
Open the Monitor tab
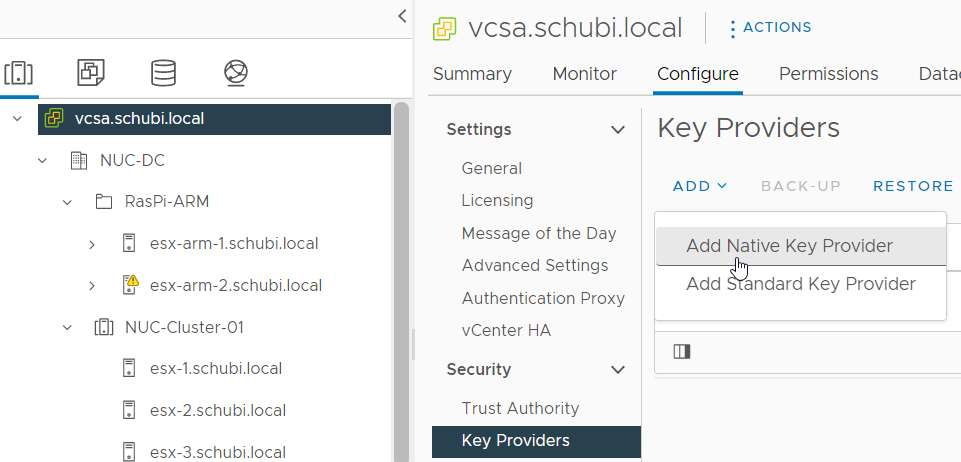tap(584, 74)
